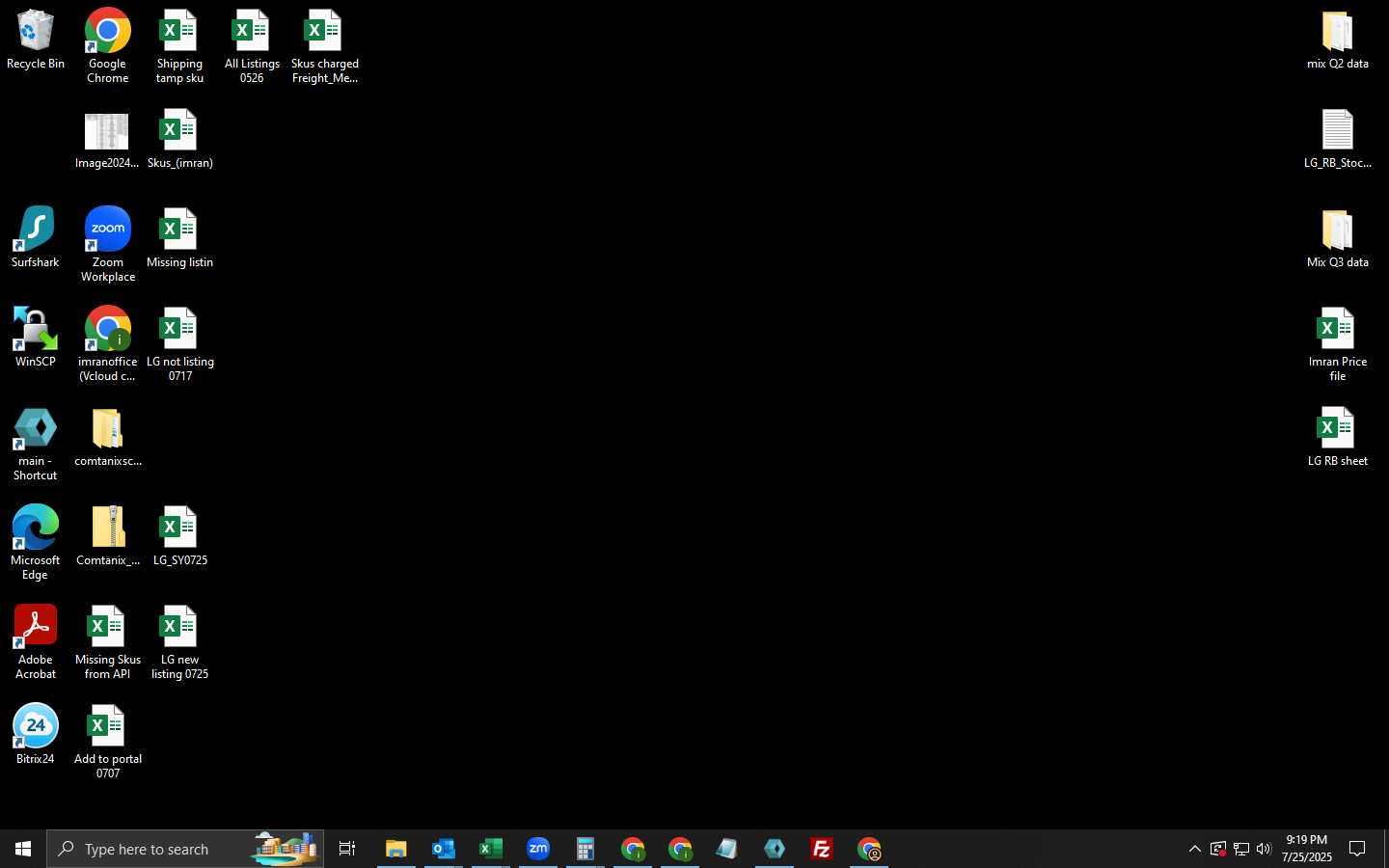Open the volume control tray icon

(x=1265, y=849)
